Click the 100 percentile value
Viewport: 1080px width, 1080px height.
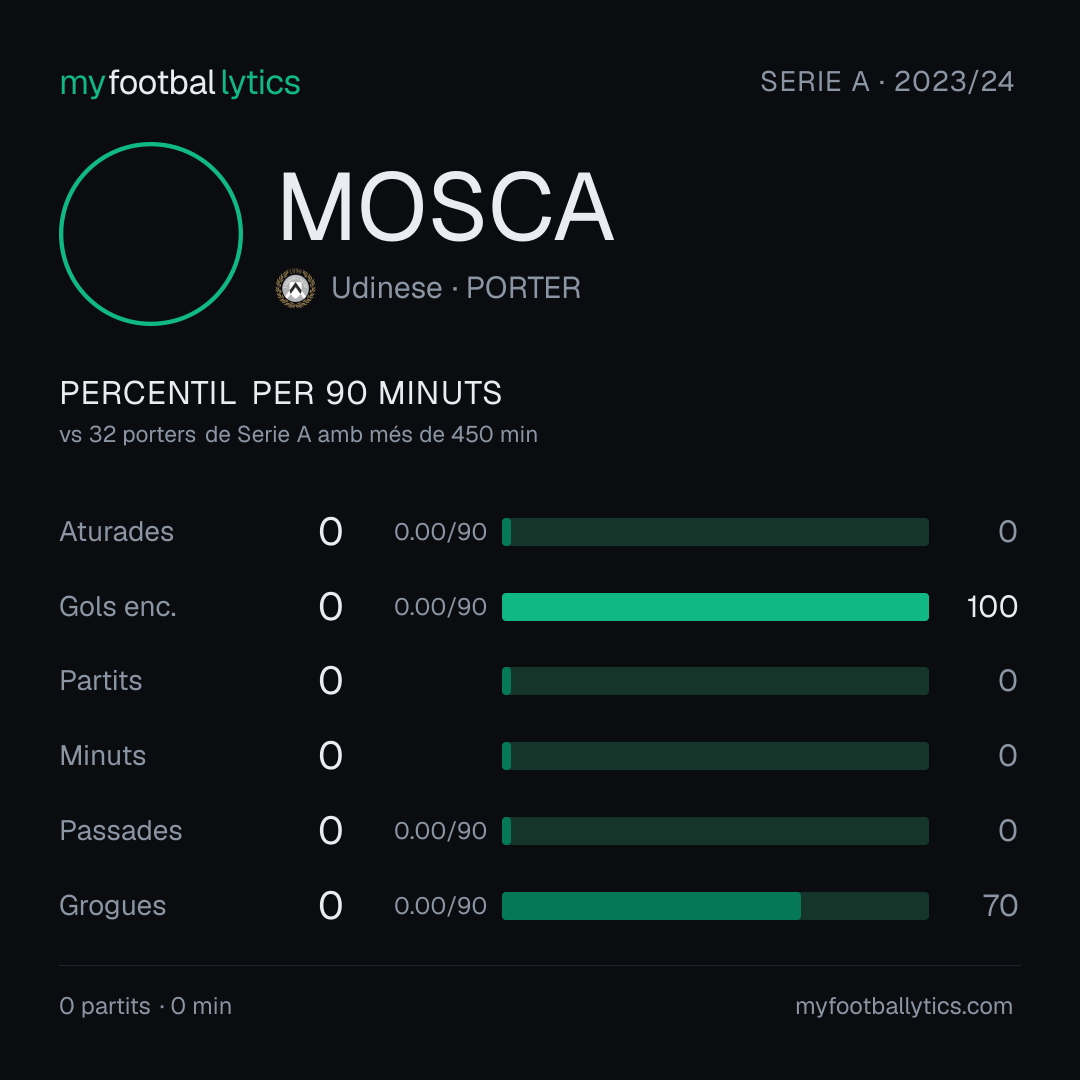tap(992, 607)
